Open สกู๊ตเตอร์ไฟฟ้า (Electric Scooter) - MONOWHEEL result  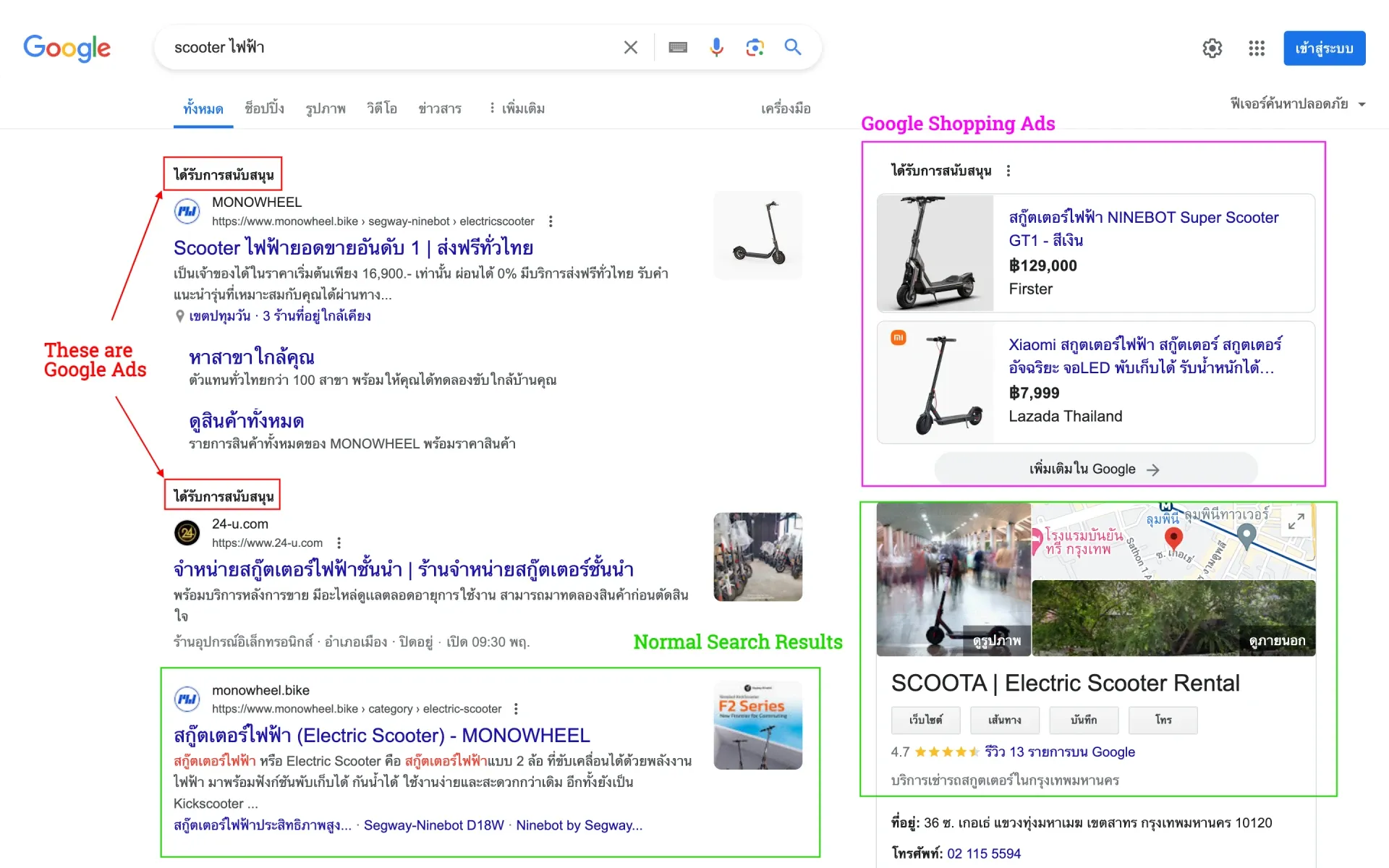382,736
